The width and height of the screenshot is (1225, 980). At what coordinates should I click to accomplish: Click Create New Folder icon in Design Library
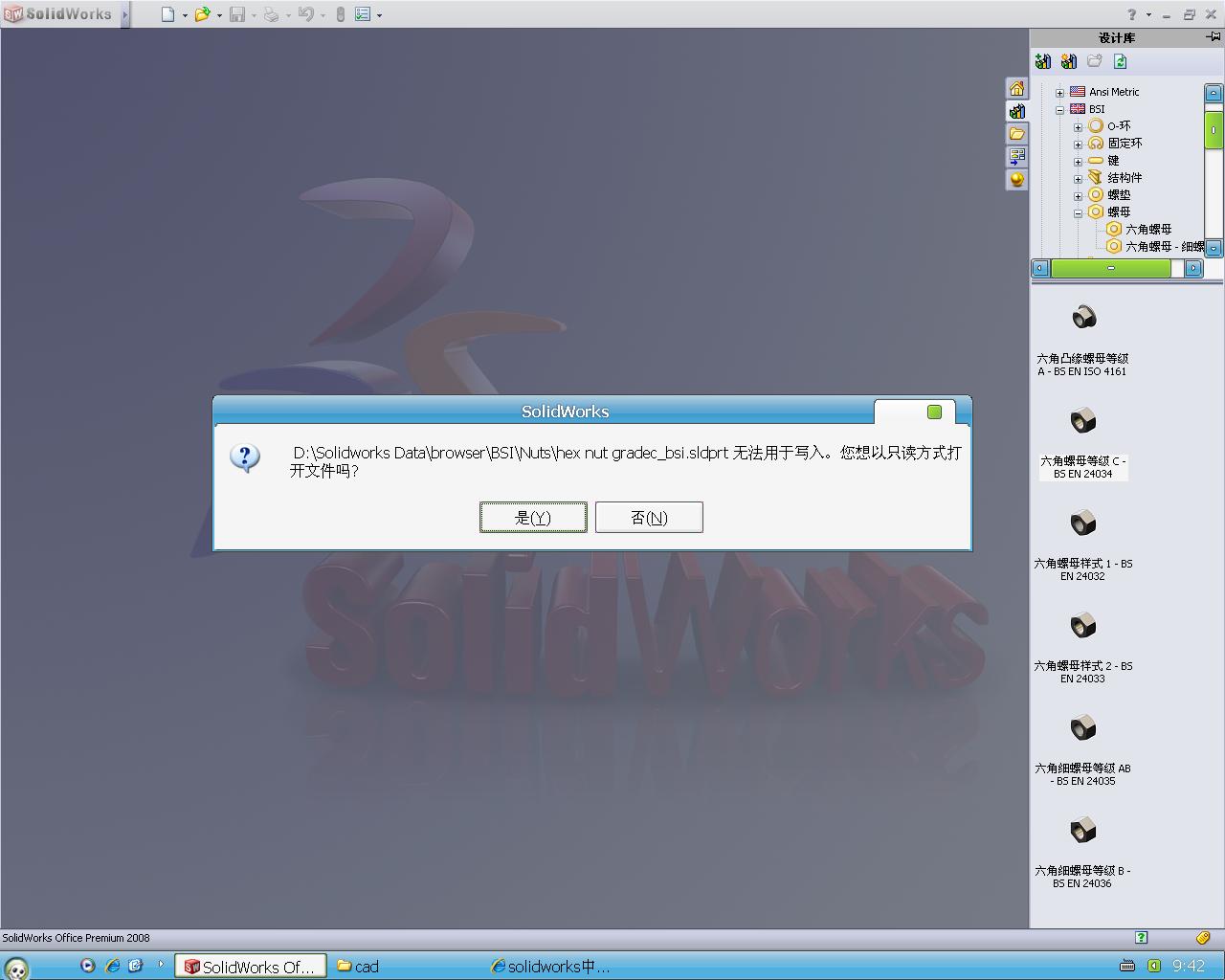(1095, 61)
